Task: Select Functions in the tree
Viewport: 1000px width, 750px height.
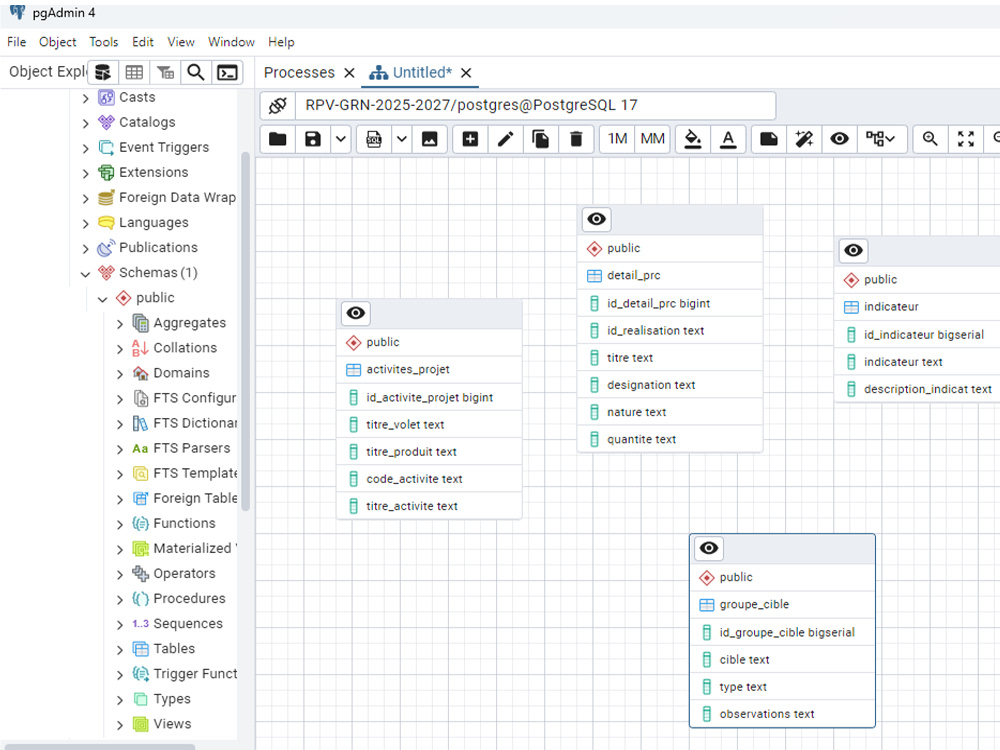Action: tap(184, 524)
